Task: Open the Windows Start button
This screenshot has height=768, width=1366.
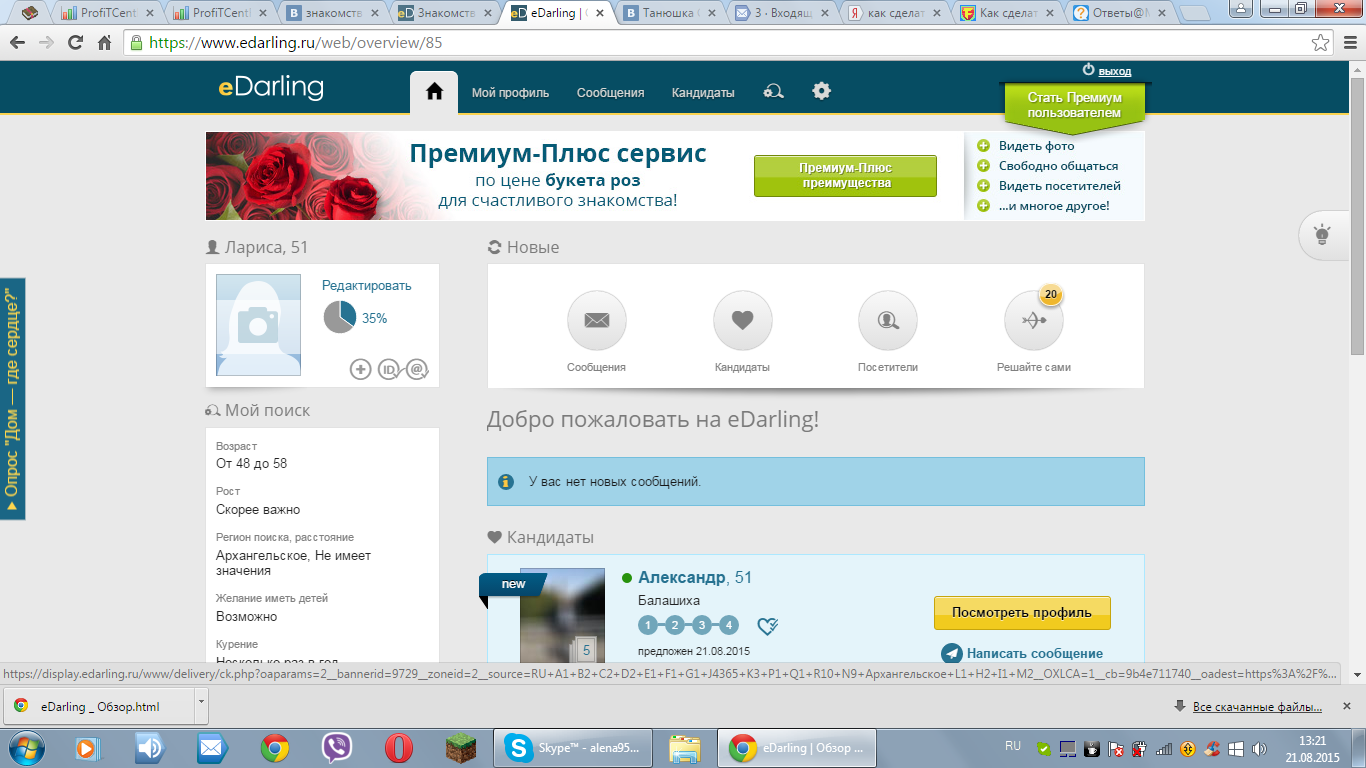Action: [28, 747]
